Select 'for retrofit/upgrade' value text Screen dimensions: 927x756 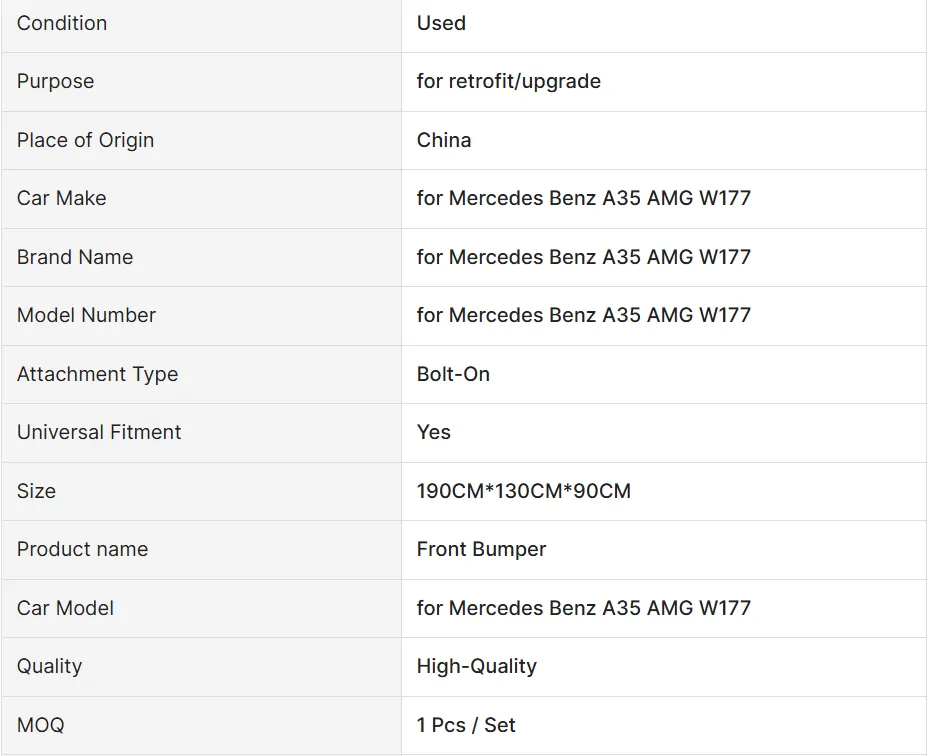[509, 81]
